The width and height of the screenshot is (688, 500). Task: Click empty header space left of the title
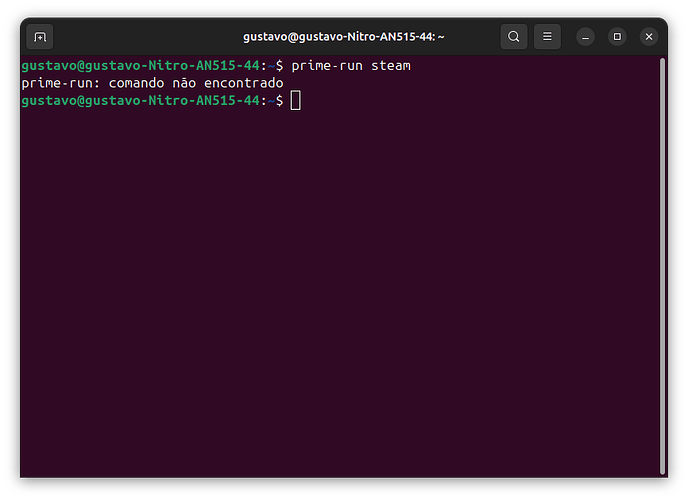pos(150,37)
